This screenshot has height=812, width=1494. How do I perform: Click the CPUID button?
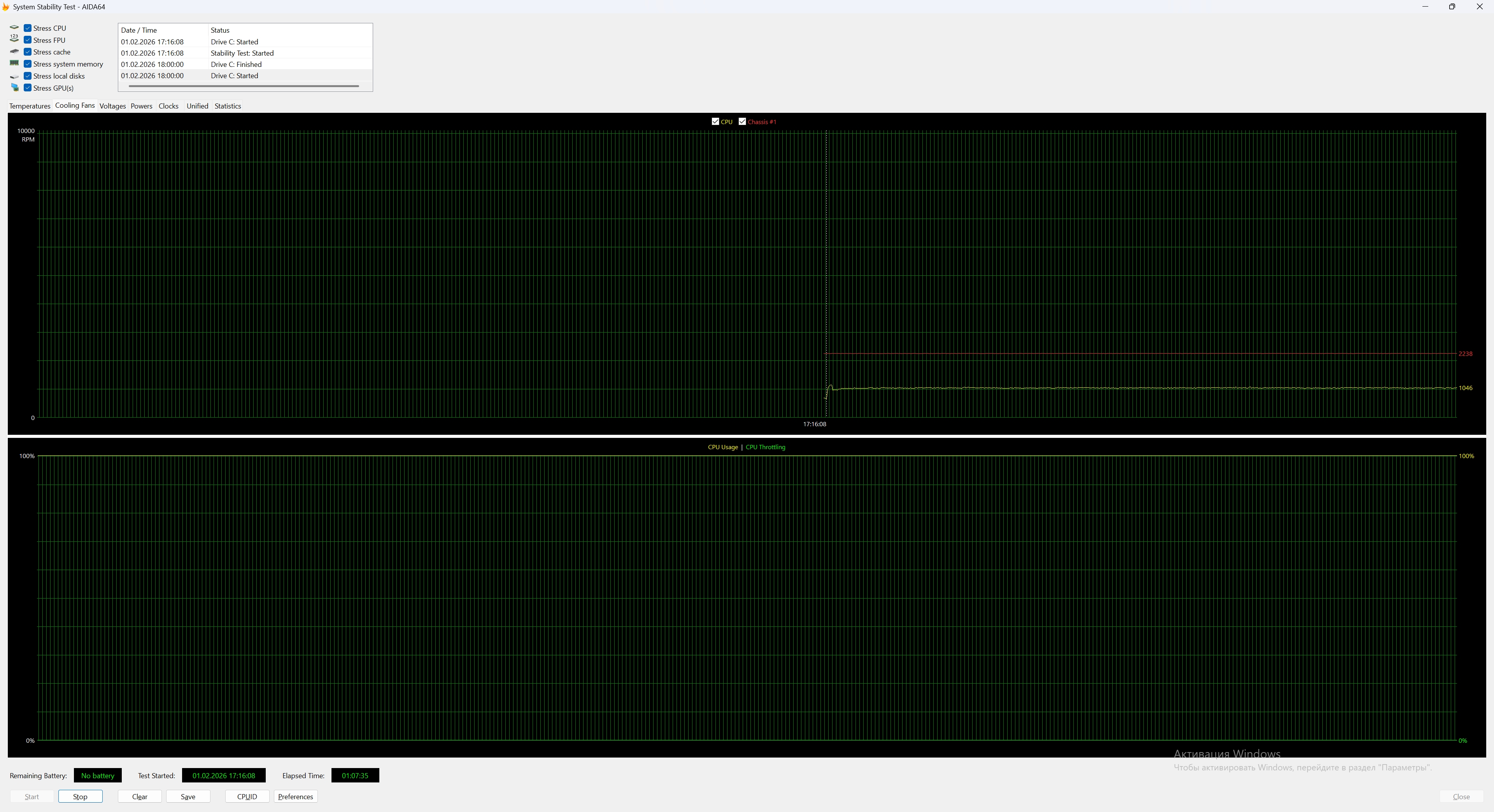pyautogui.click(x=247, y=796)
